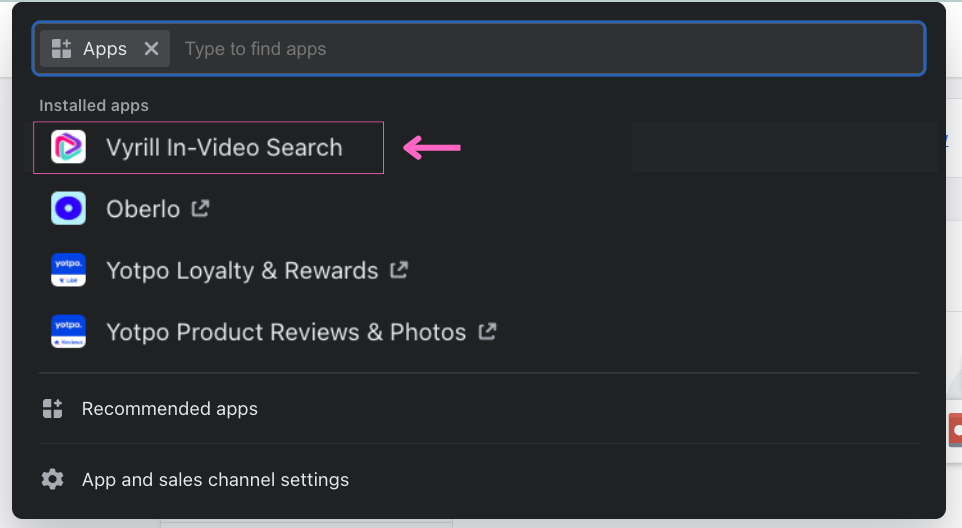Click the Recommended apps grid icon

[x=53, y=408]
